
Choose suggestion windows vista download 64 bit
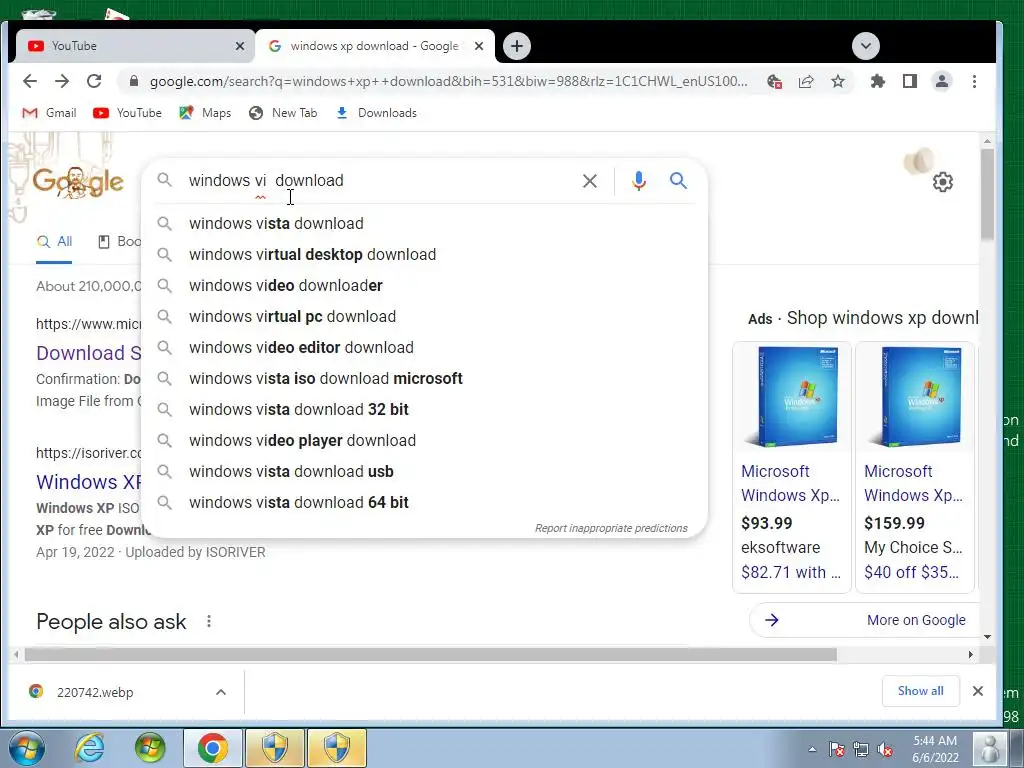[424, 503]
